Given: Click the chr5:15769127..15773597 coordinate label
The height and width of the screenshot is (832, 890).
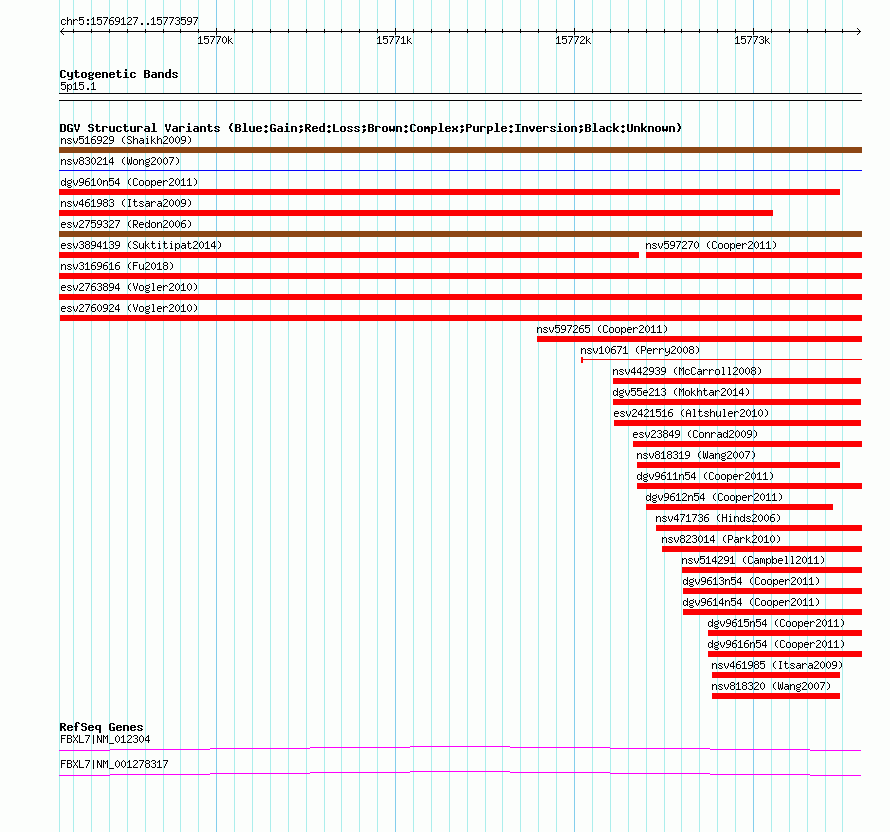Looking at the screenshot, I should click(x=129, y=22).
